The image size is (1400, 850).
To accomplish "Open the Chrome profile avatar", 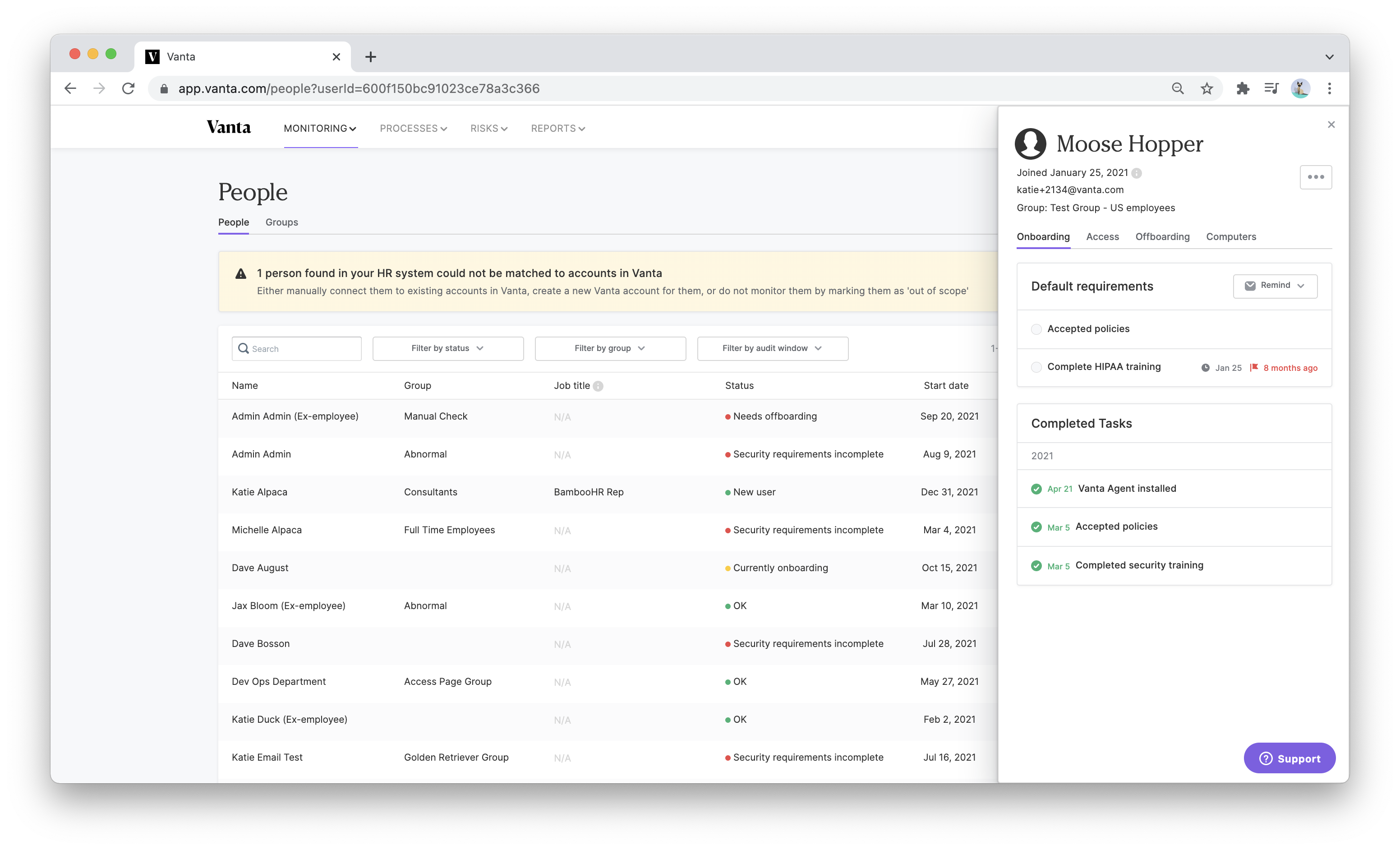I will point(1300,88).
